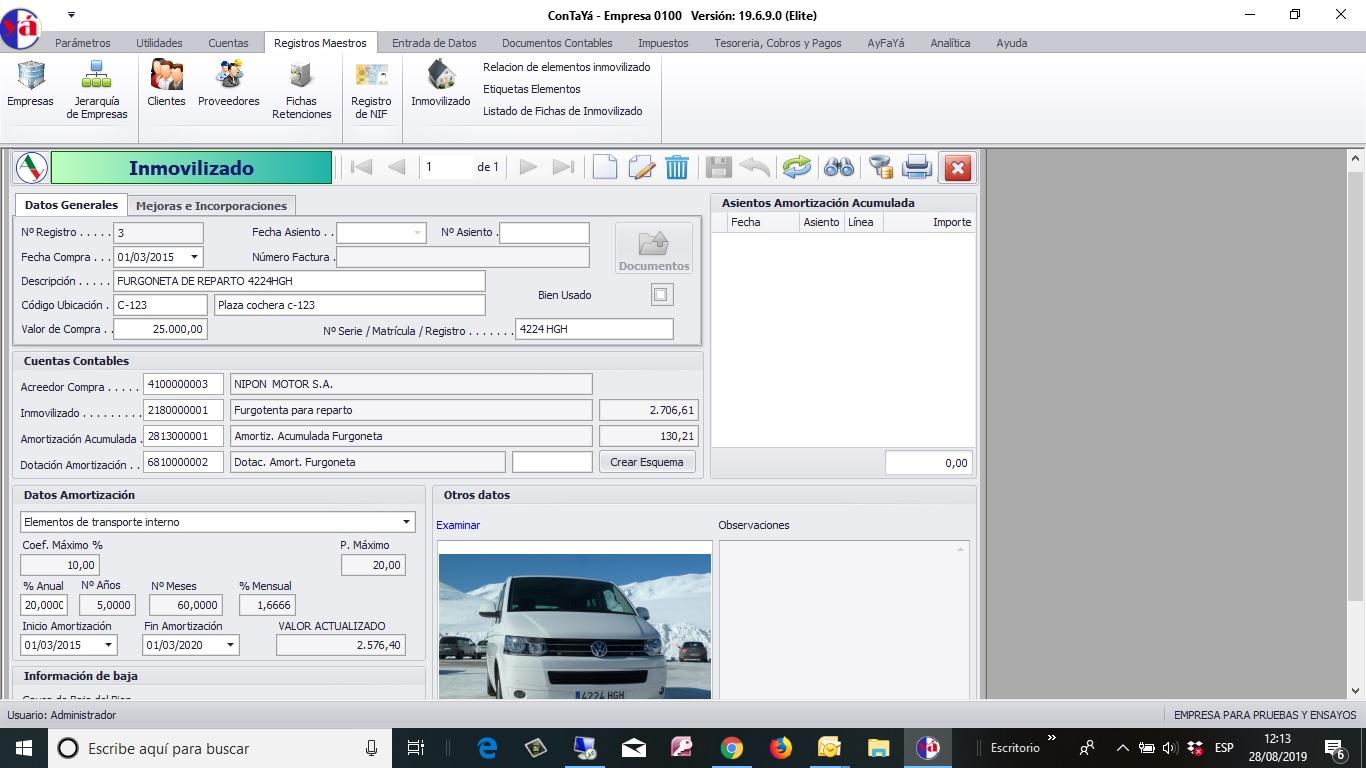Open the Proveedores registry

229,84
